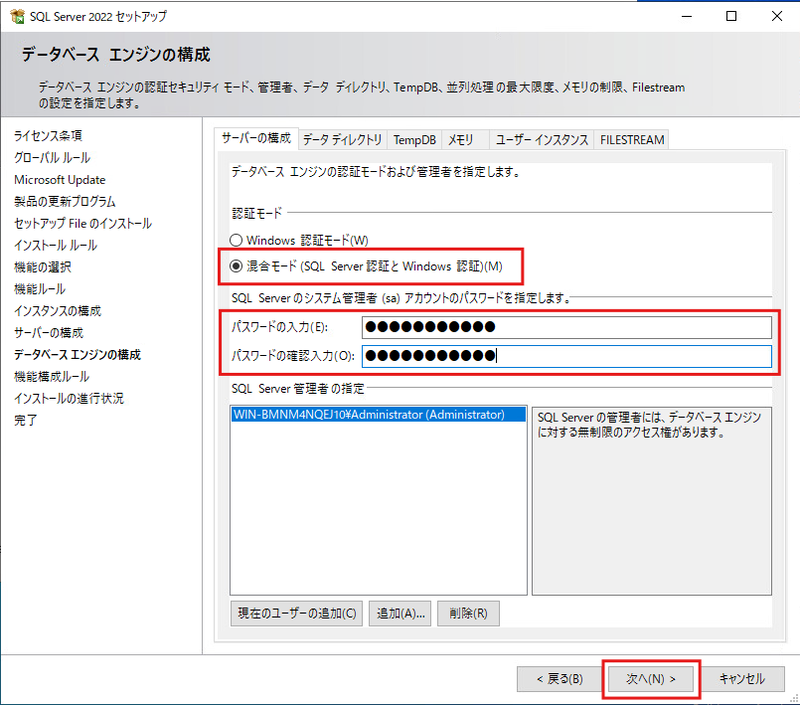Select WIN-BMNM4NQEJ10¥Administrator in admin list

point(378,414)
